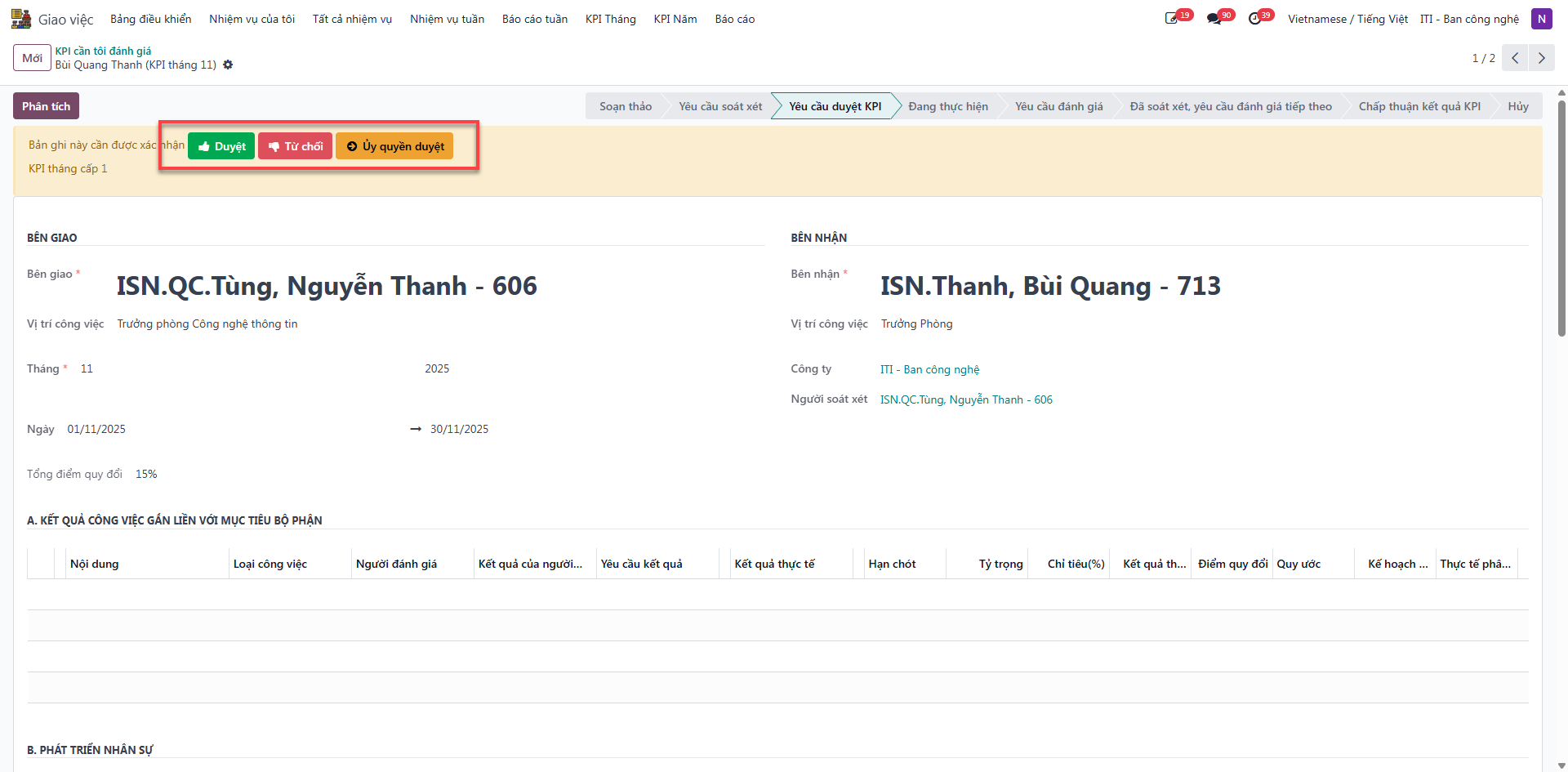Image resolution: width=1568 pixels, height=772 pixels.
Task: Select Yêu cầu soát xét status stage
Action: tap(720, 106)
